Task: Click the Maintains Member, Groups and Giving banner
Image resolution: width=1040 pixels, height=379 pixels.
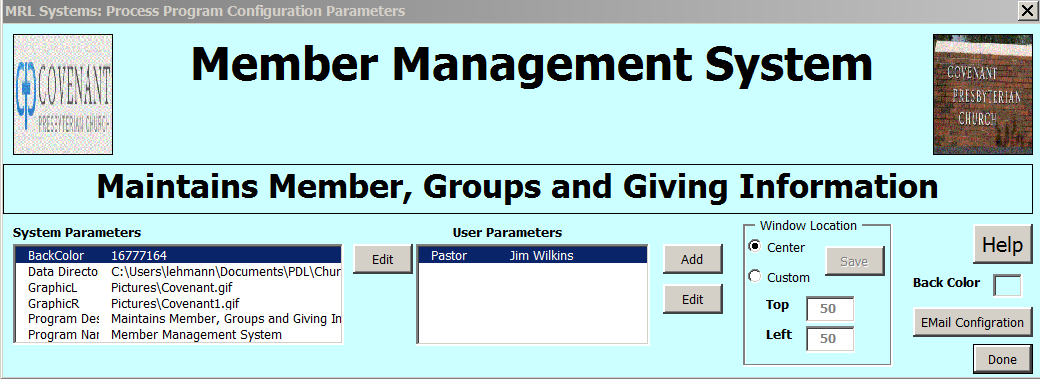Action: 518,189
